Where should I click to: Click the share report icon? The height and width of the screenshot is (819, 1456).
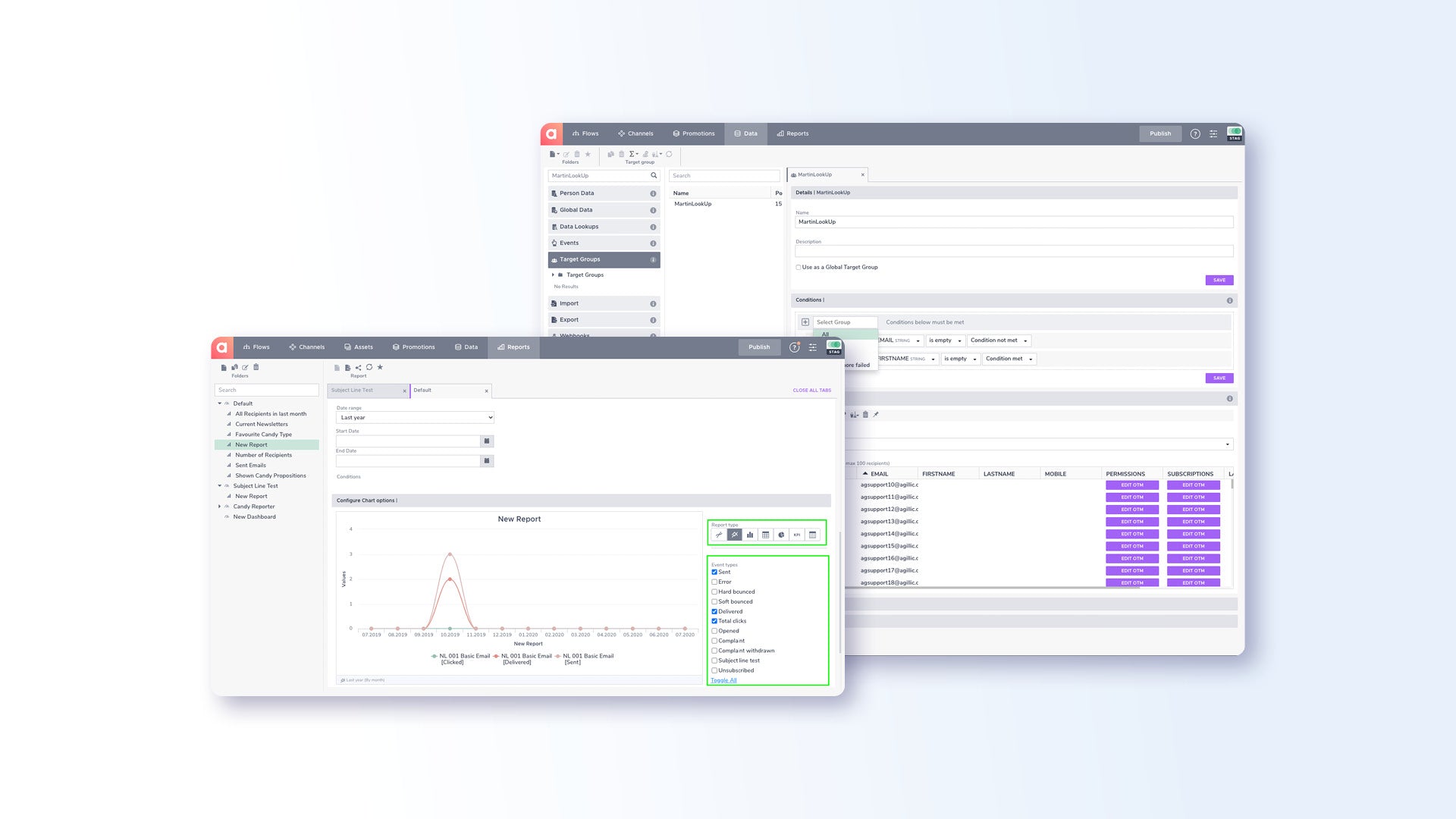(359, 368)
